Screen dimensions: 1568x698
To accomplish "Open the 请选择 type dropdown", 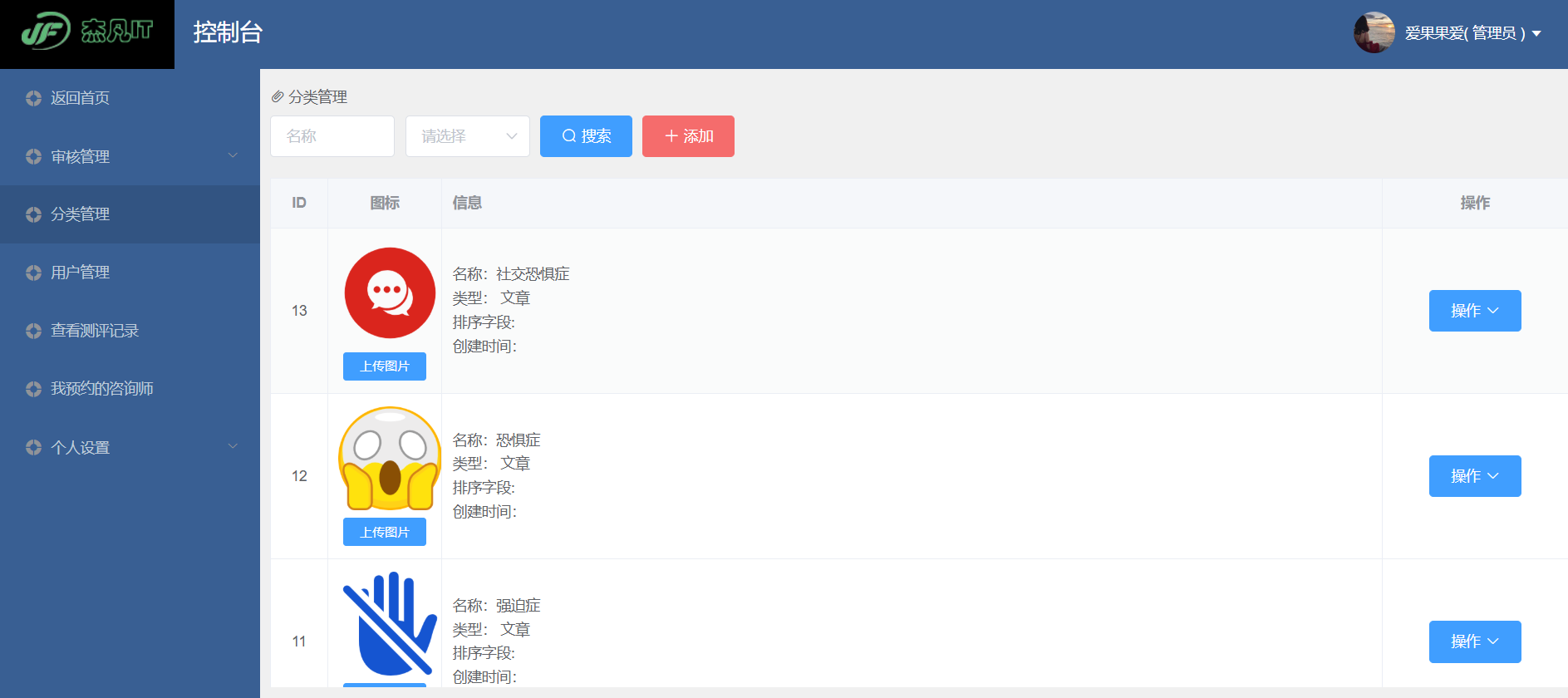I will pos(468,136).
